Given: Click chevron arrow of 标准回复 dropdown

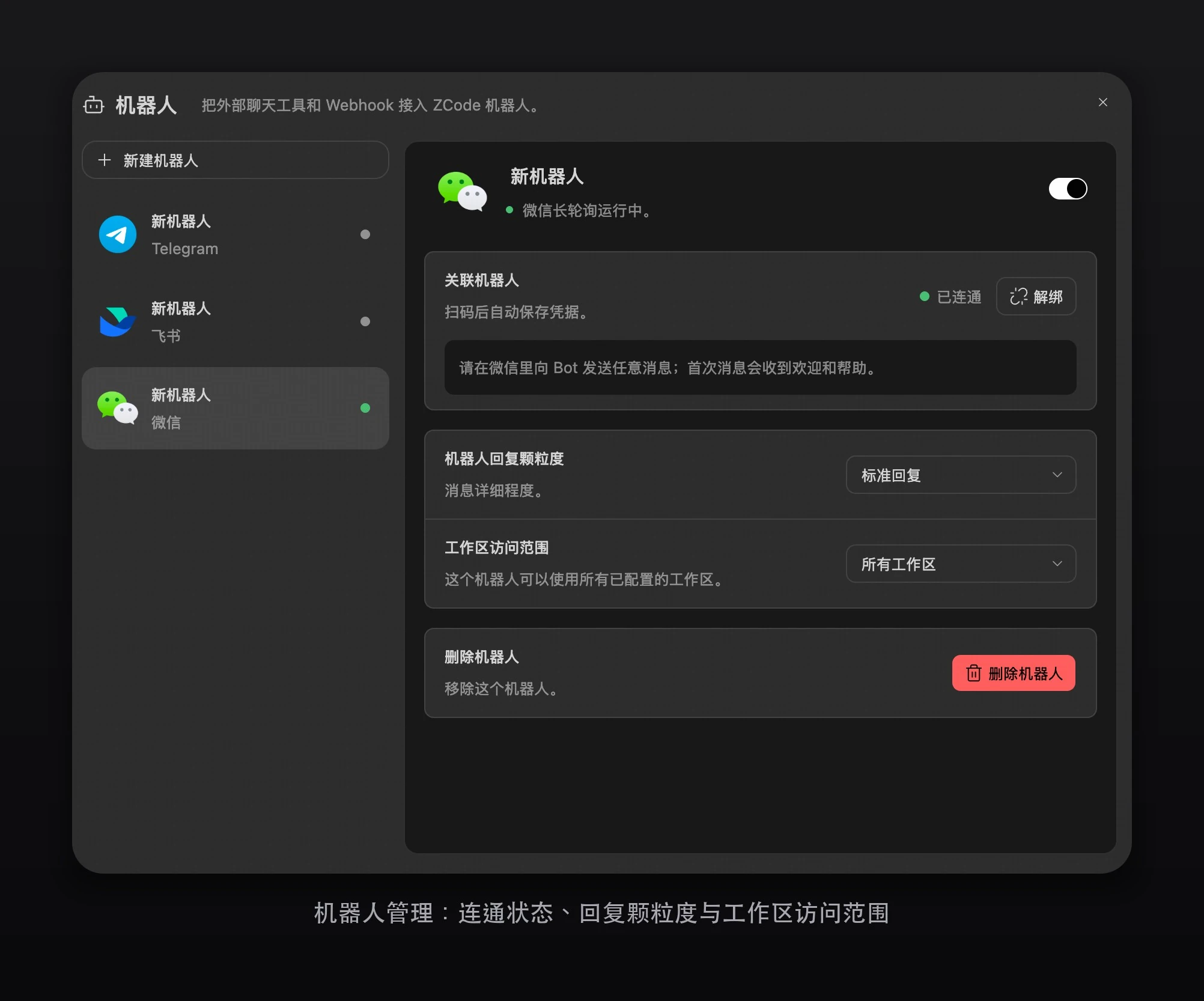Looking at the screenshot, I should pos(1057,475).
